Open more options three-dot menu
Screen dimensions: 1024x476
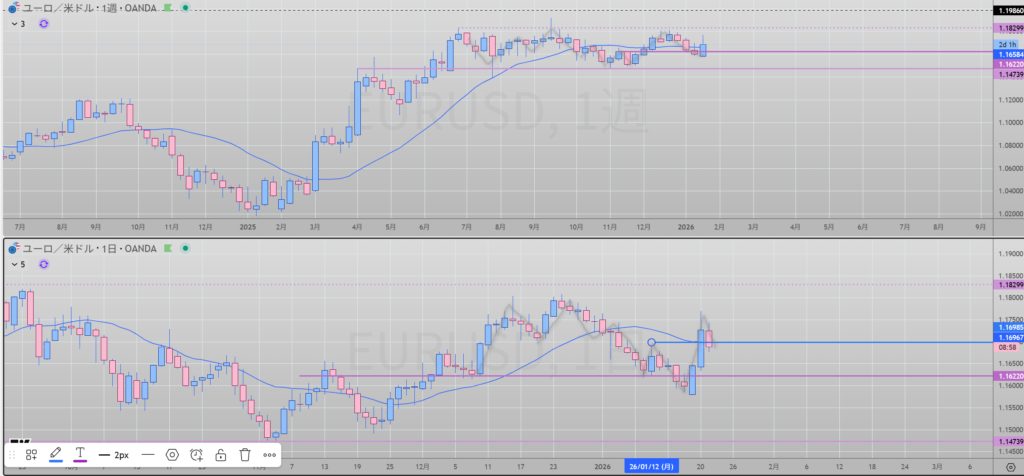pyautogui.click(x=269, y=454)
